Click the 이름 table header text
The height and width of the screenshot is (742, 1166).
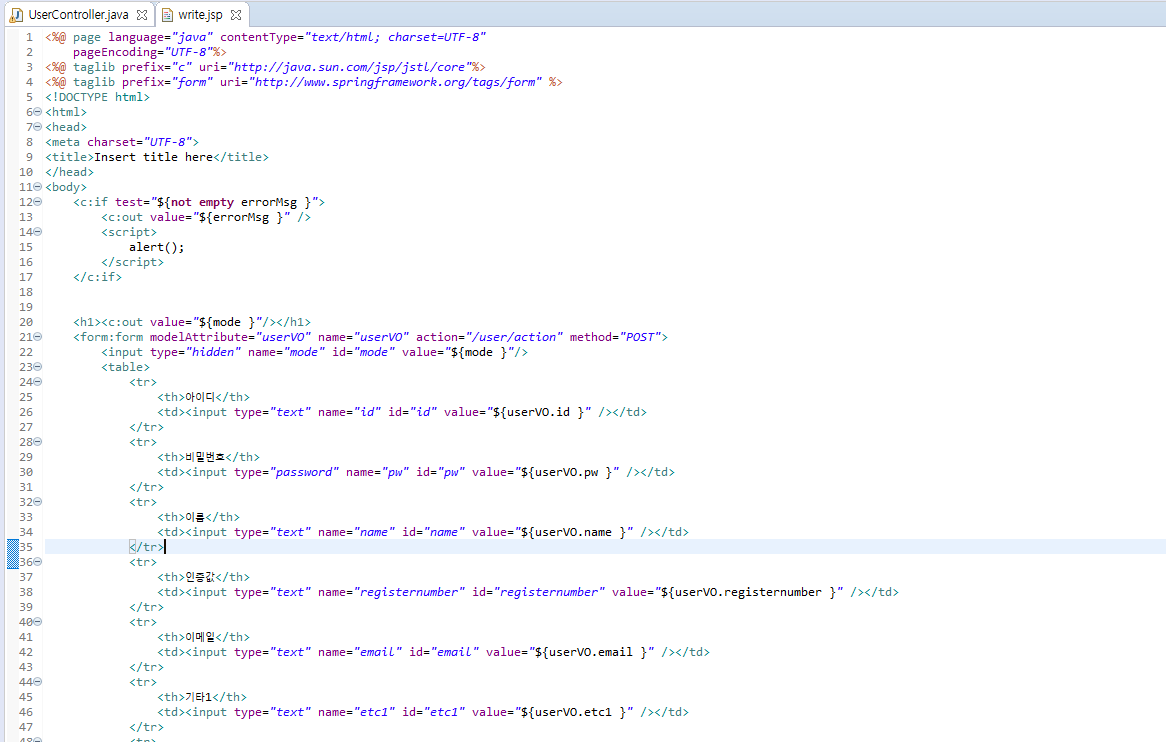click(x=195, y=517)
